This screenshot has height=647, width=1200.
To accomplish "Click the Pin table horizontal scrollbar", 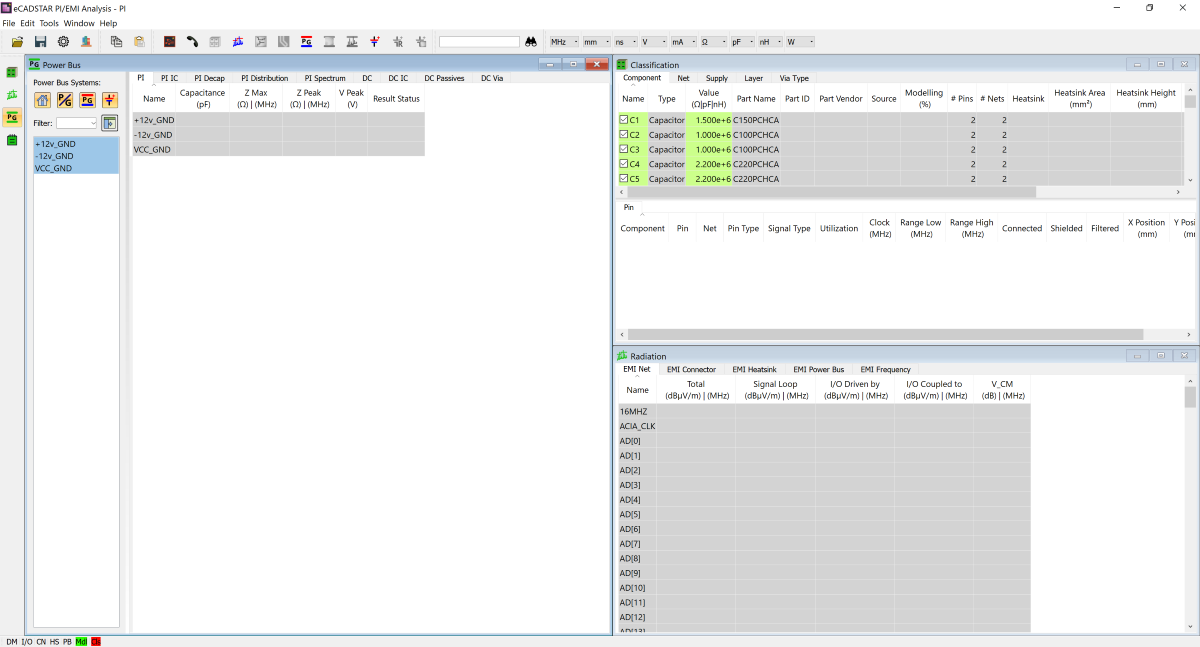I will (884, 334).
